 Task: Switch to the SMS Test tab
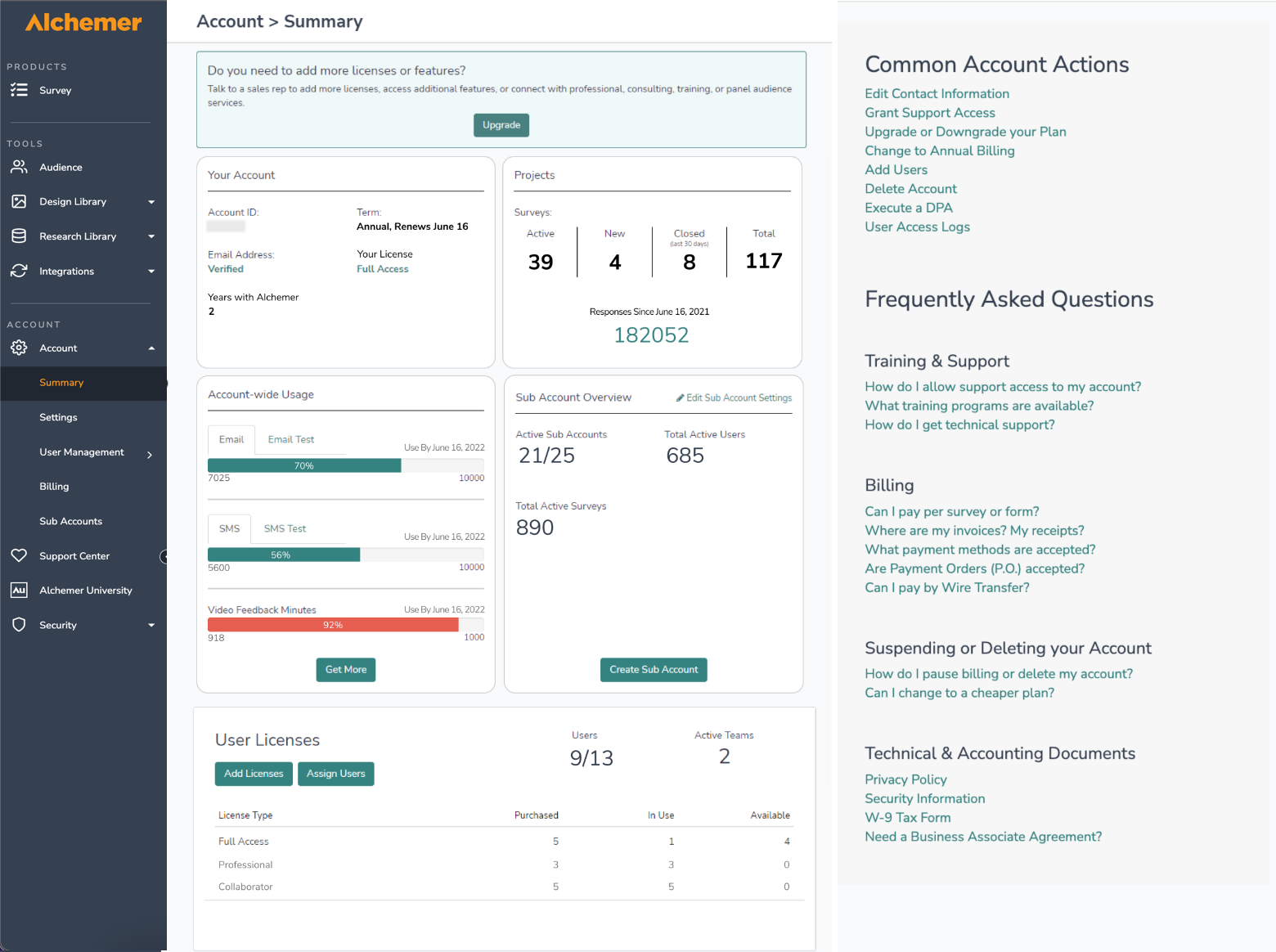click(x=285, y=529)
